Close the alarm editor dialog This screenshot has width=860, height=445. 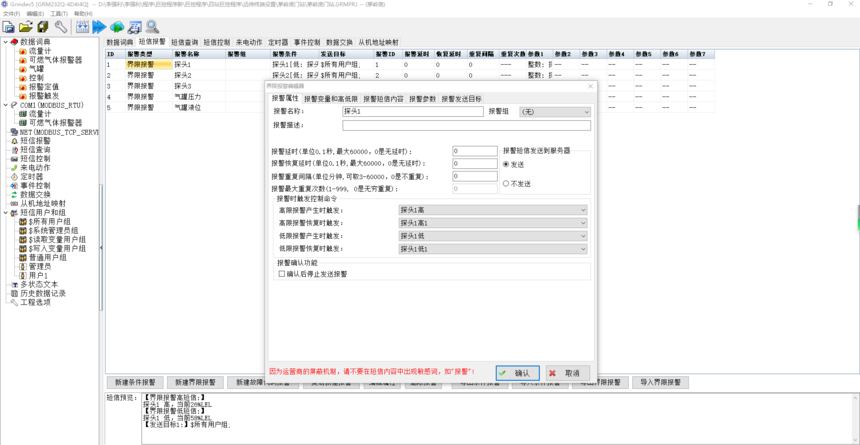click(x=590, y=86)
